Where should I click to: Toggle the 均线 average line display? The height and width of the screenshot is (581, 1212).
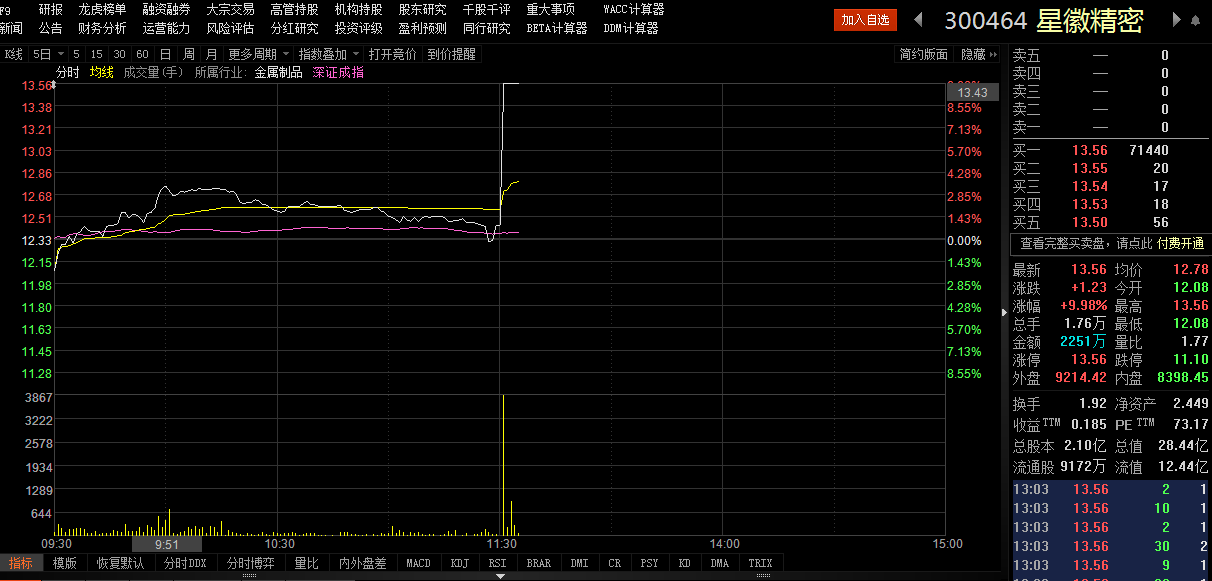click(x=101, y=72)
